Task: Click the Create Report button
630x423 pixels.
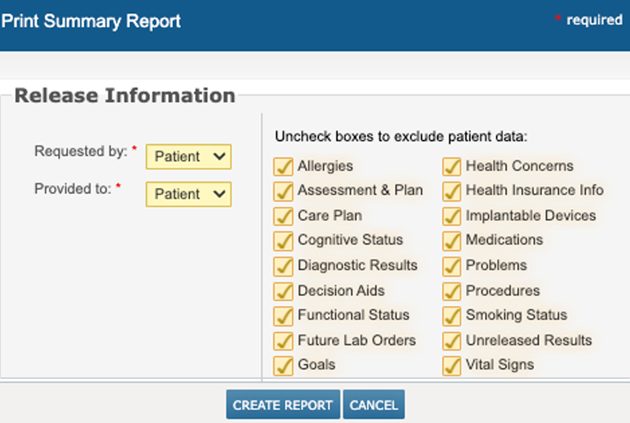Action: pos(282,405)
